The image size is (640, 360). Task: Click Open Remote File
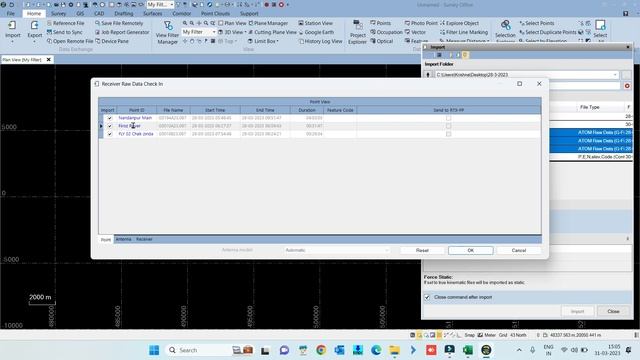(x=70, y=41)
